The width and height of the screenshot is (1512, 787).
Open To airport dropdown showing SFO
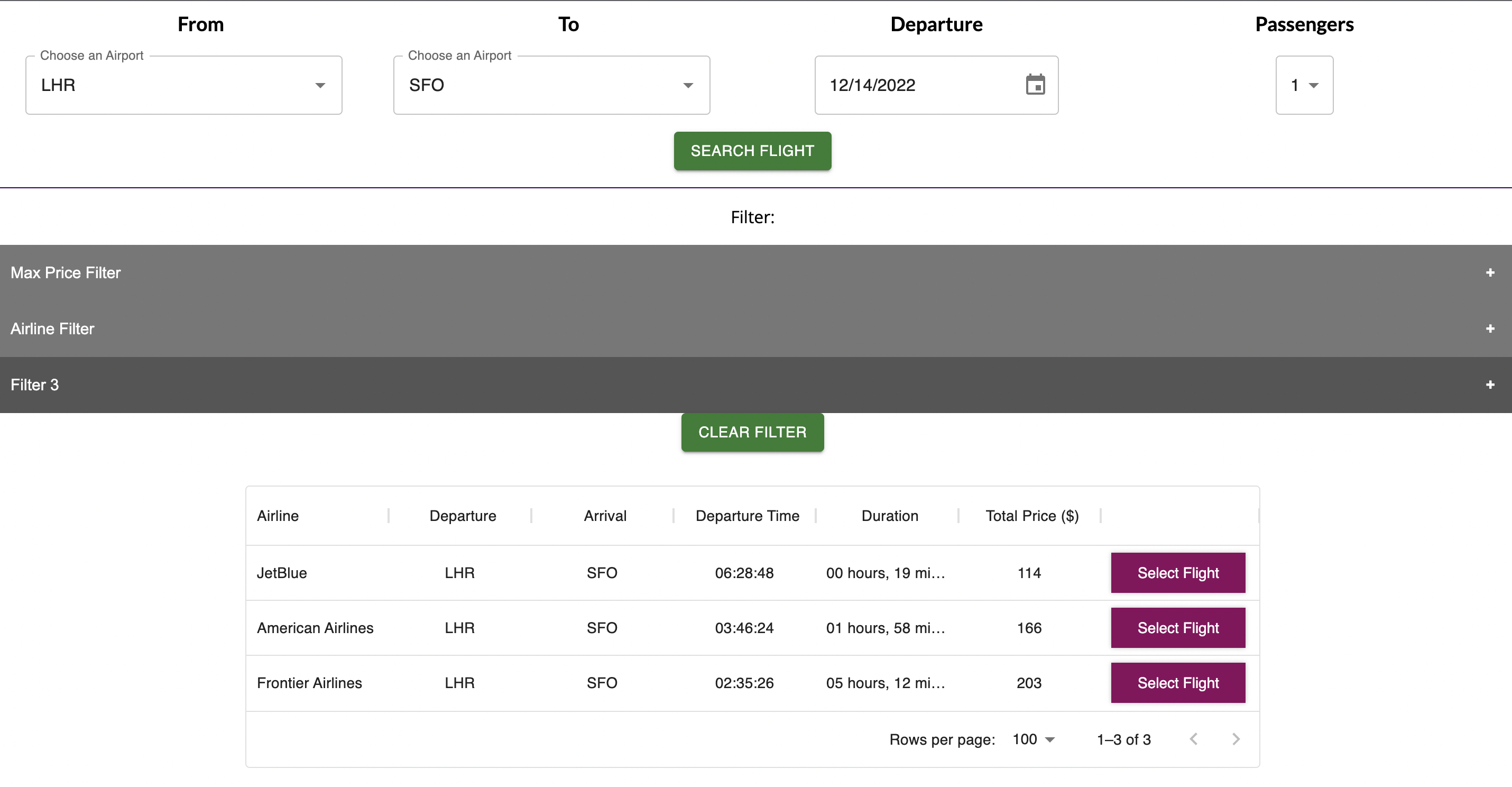[552, 85]
